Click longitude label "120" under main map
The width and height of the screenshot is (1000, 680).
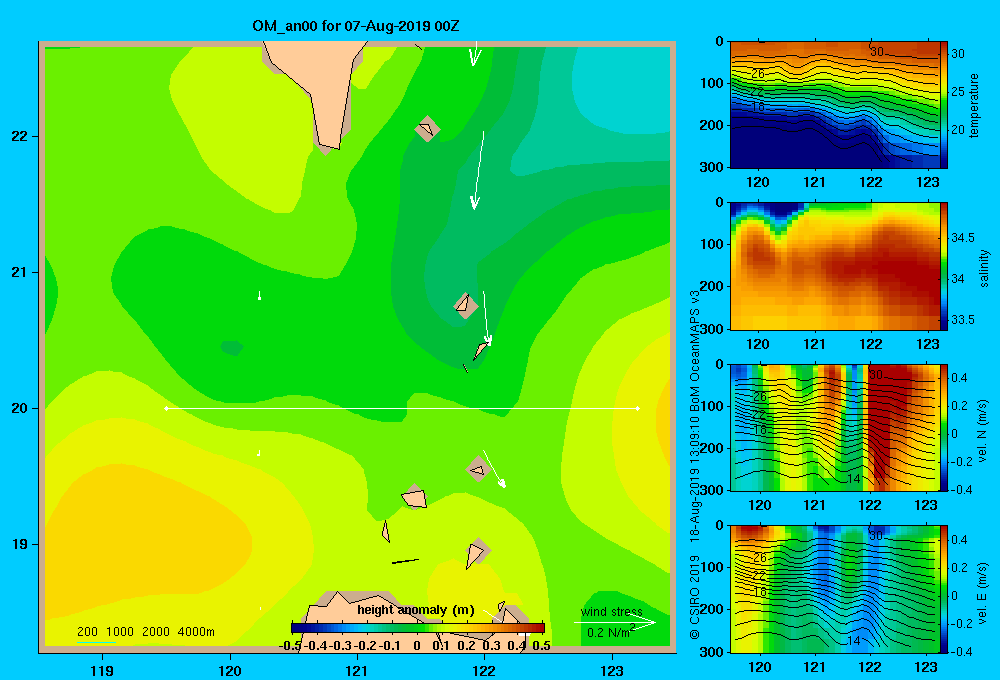point(230,671)
